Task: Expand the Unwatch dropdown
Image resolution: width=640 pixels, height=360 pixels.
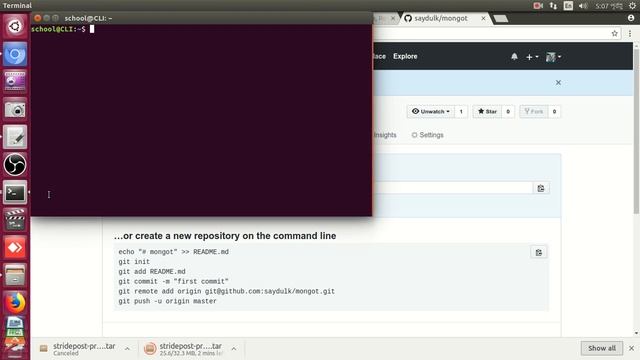Action: pyautogui.click(x=431, y=111)
